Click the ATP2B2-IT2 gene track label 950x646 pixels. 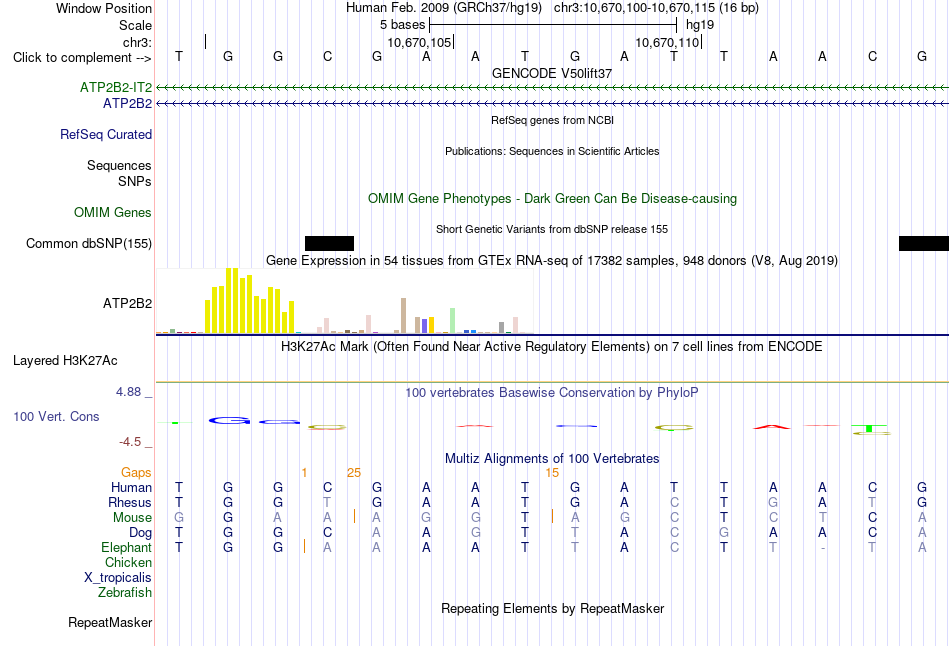click(116, 87)
